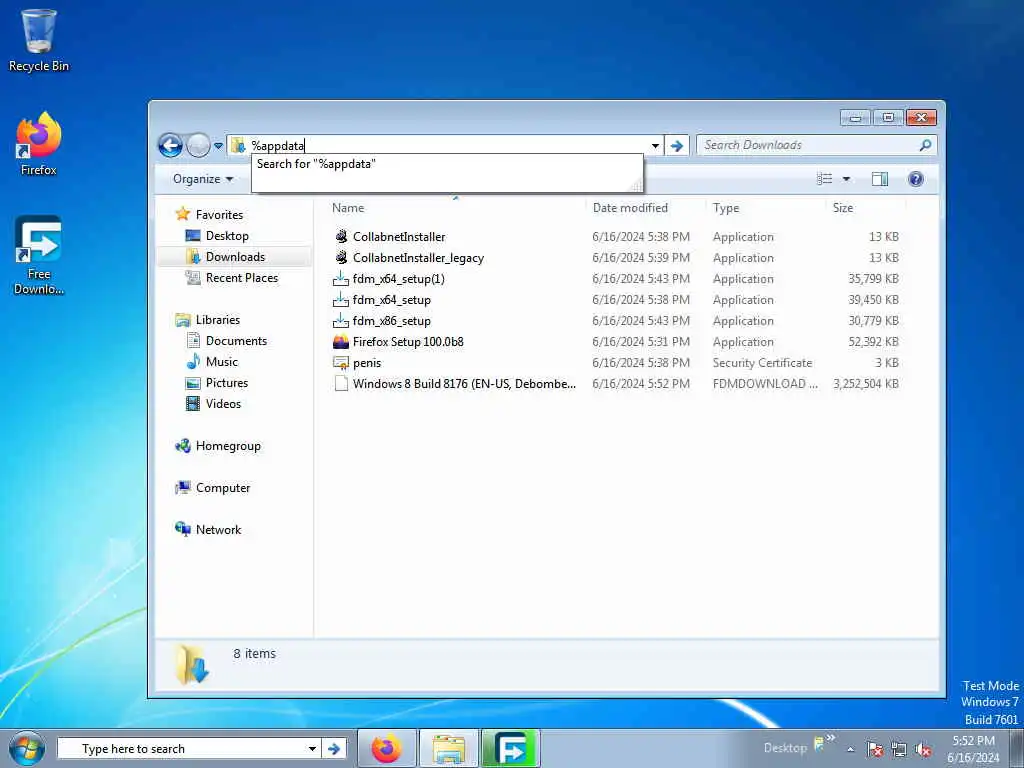Click the greyed-out forward navigation arrow
Screen dimensions: 1024x768
coord(198,145)
